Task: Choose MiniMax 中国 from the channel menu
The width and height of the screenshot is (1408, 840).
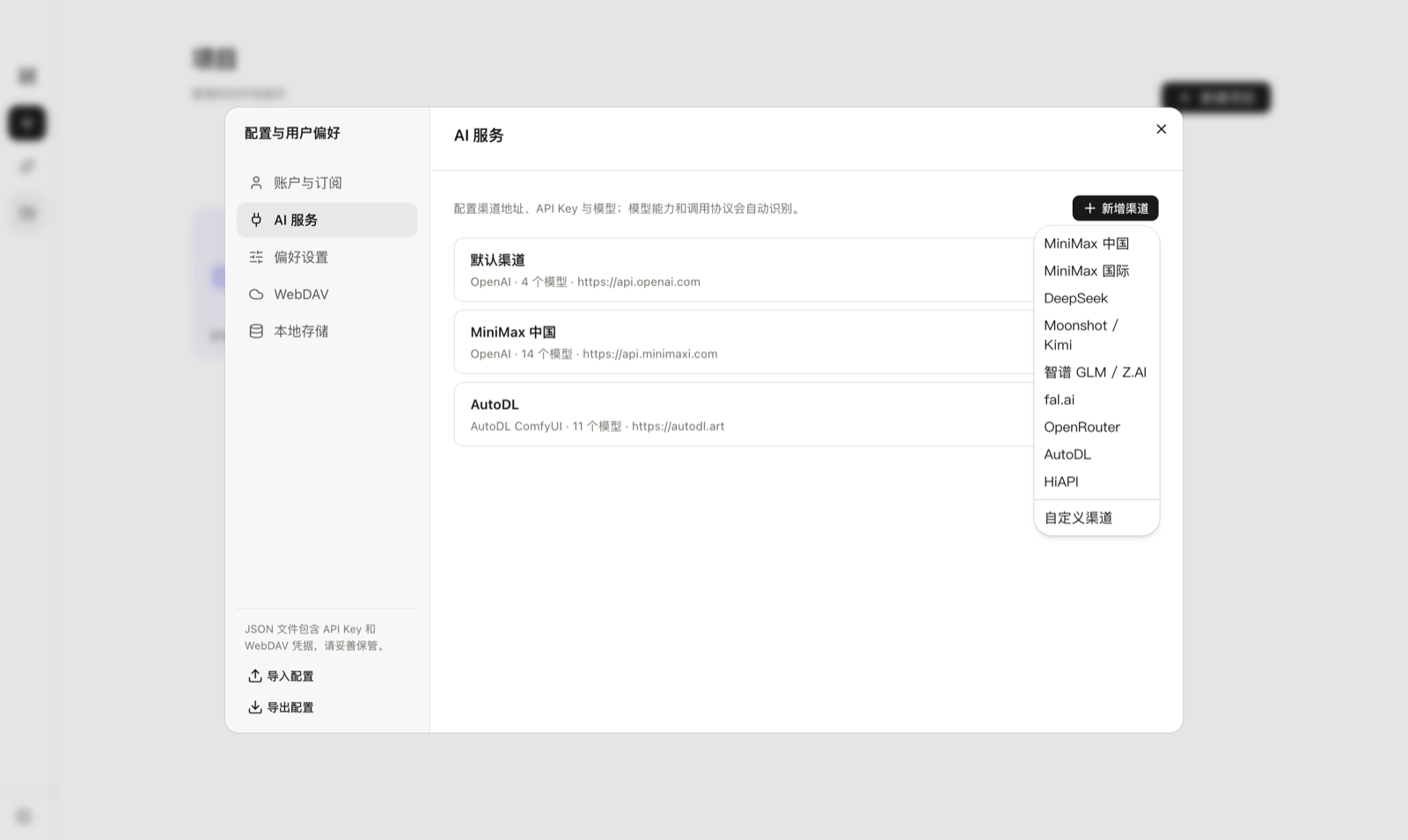Action: 1096,244
